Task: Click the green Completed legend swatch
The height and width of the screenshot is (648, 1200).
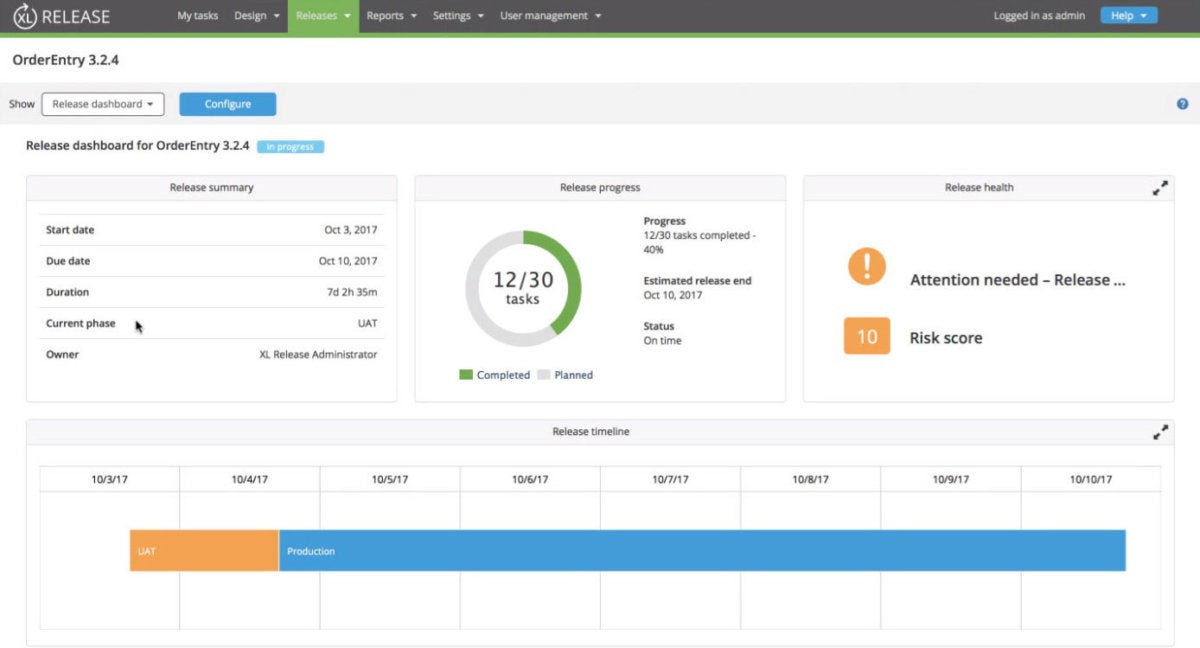Action: pos(465,375)
